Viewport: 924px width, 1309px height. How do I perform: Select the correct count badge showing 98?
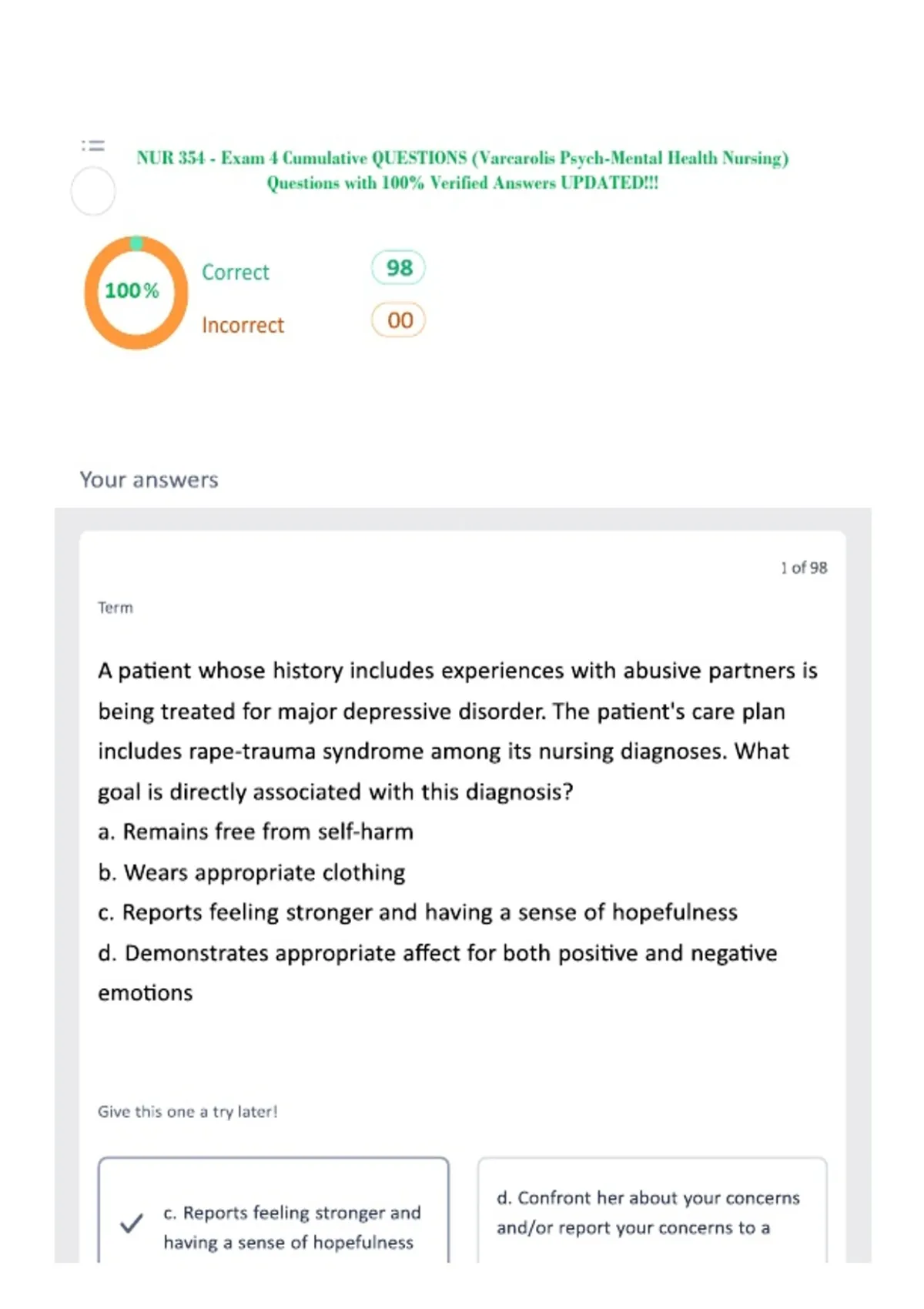click(x=398, y=268)
